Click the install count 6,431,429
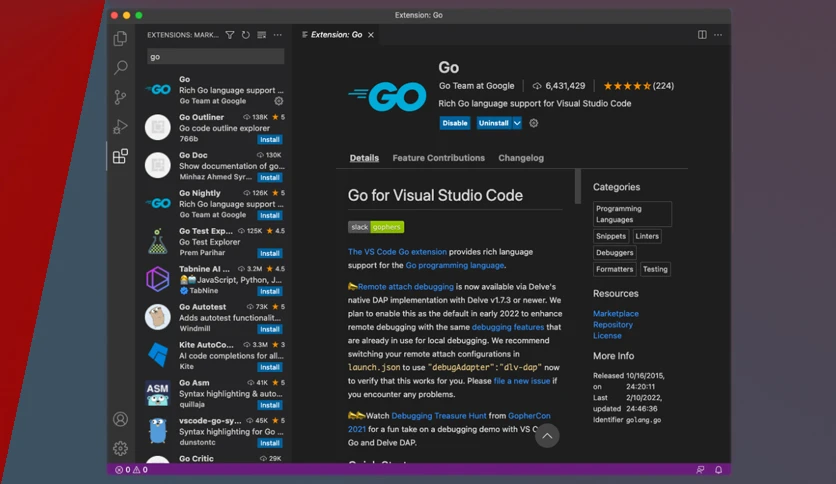 [x=559, y=86]
